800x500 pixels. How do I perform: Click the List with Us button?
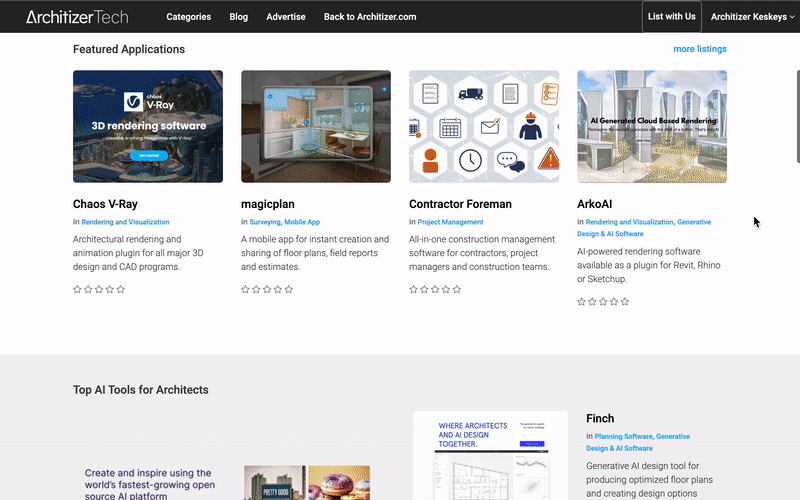pos(671,16)
